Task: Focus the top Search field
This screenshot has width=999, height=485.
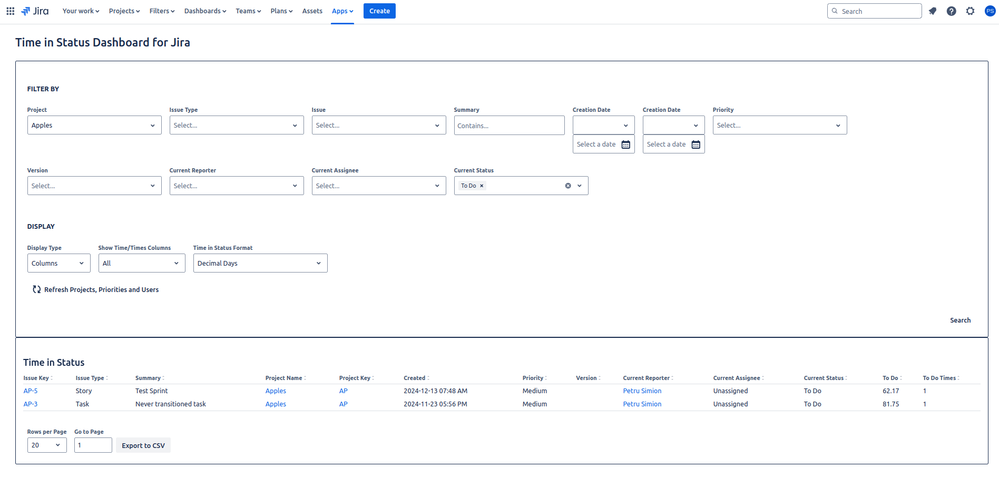Action: point(874,11)
